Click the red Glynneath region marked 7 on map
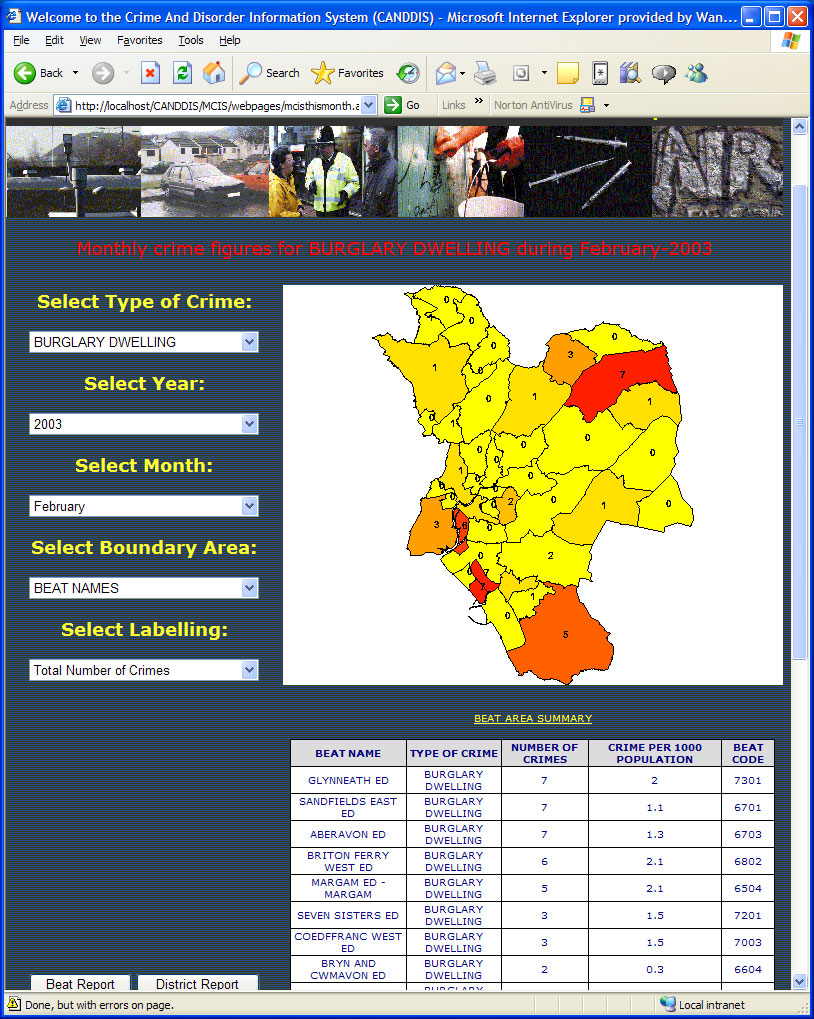The width and height of the screenshot is (814, 1019). point(620,378)
